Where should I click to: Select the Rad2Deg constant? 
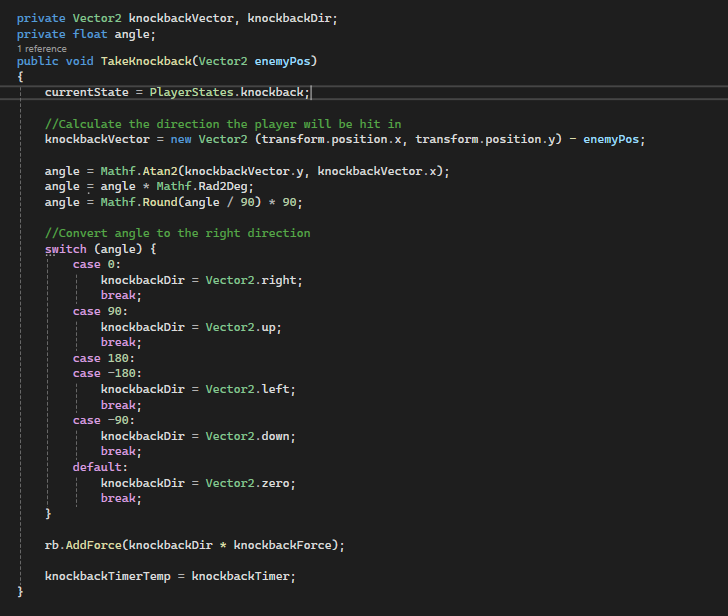230,186
